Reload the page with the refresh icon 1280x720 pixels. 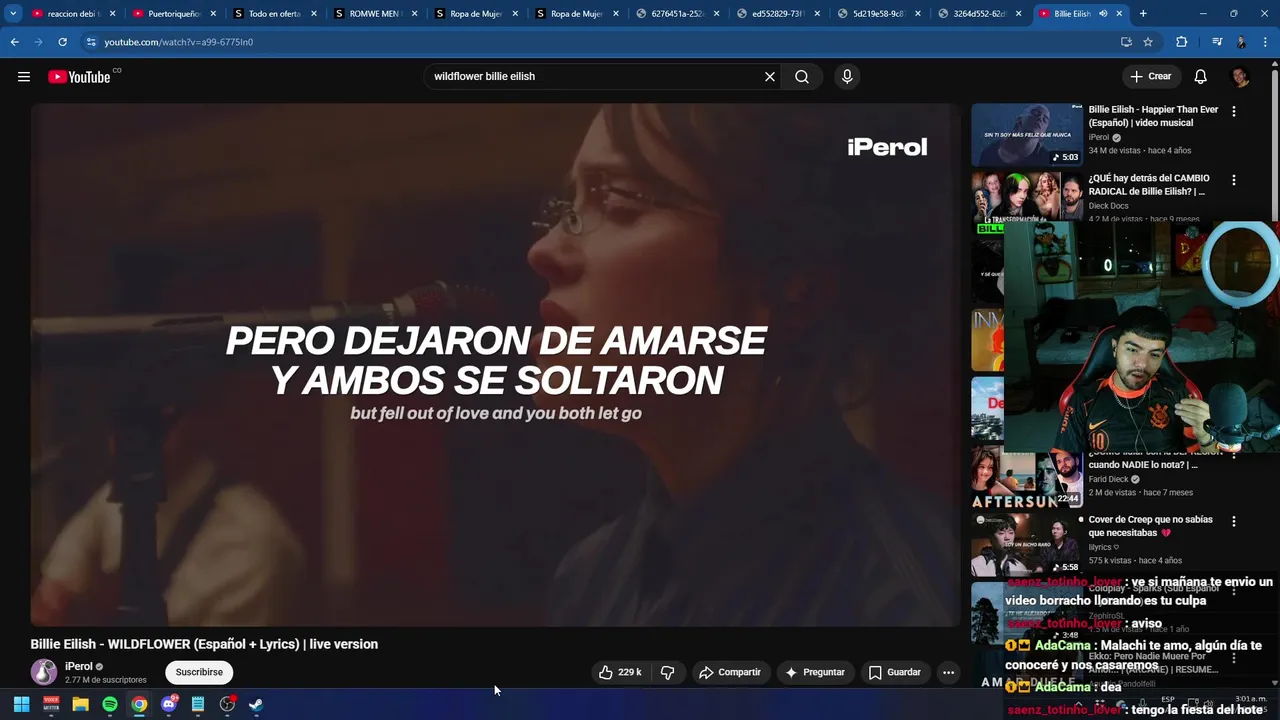click(62, 42)
